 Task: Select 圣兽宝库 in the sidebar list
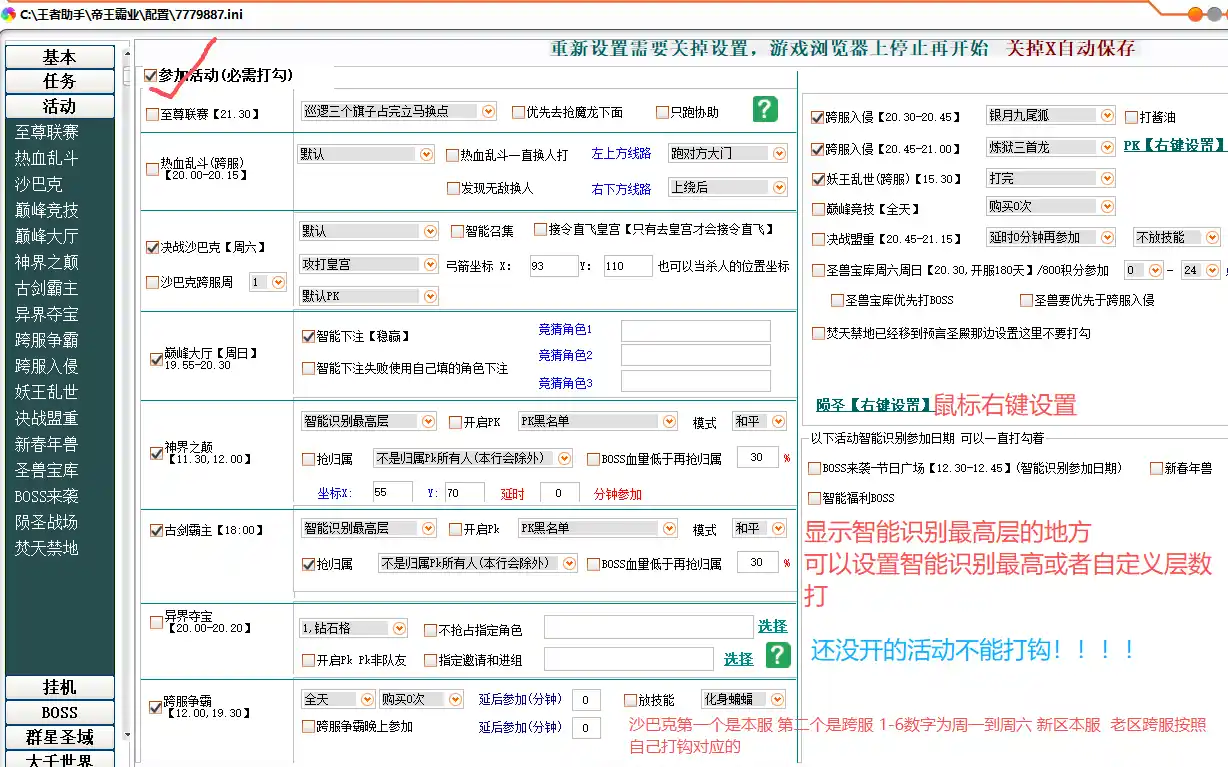coord(47,470)
